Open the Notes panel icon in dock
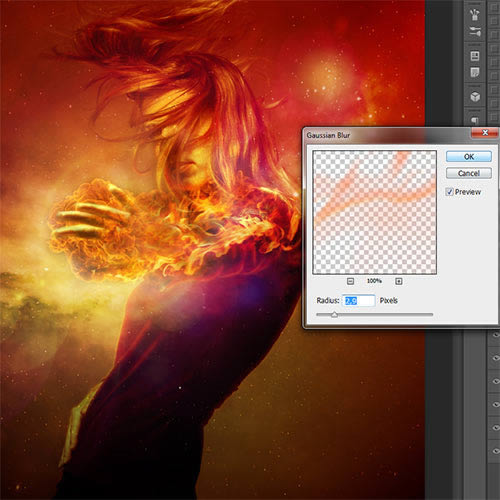The image size is (500, 500). 475,72
